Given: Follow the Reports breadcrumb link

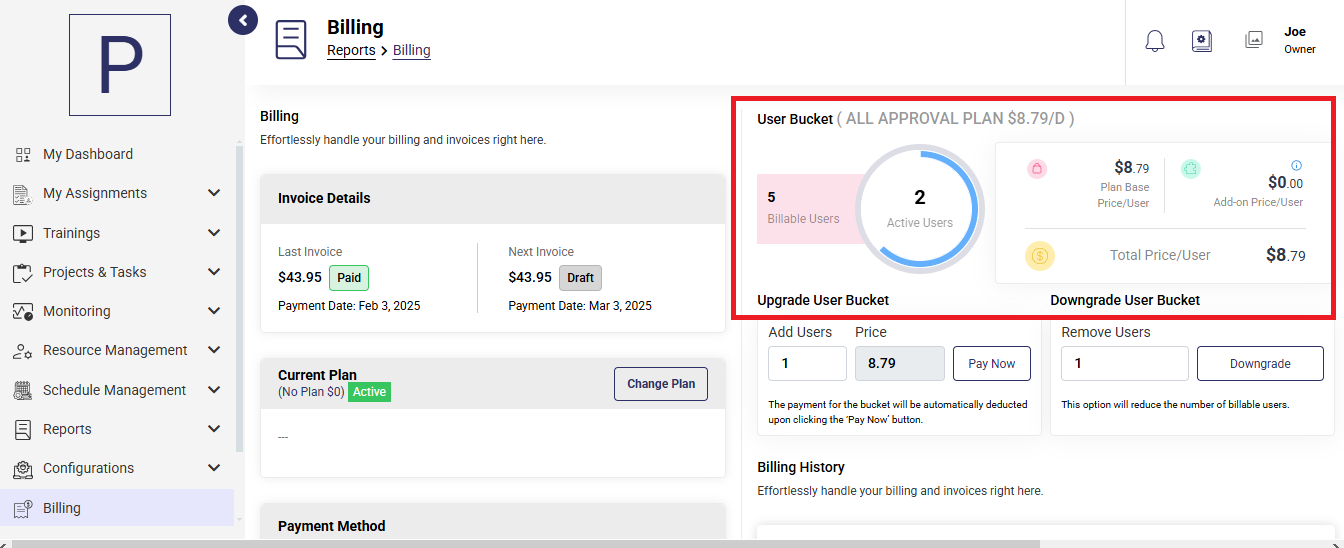Looking at the screenshot, I should tap(351, 50).
